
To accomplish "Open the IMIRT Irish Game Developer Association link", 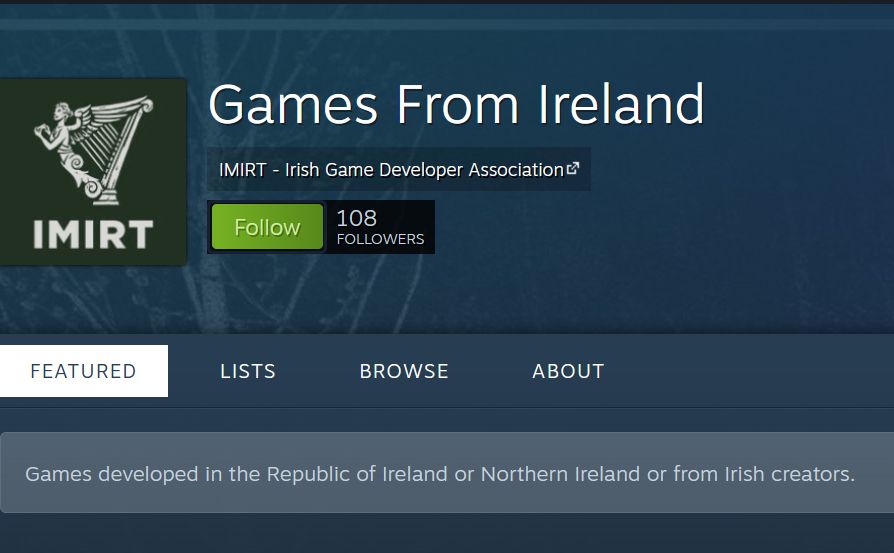I will pos(399,169).
